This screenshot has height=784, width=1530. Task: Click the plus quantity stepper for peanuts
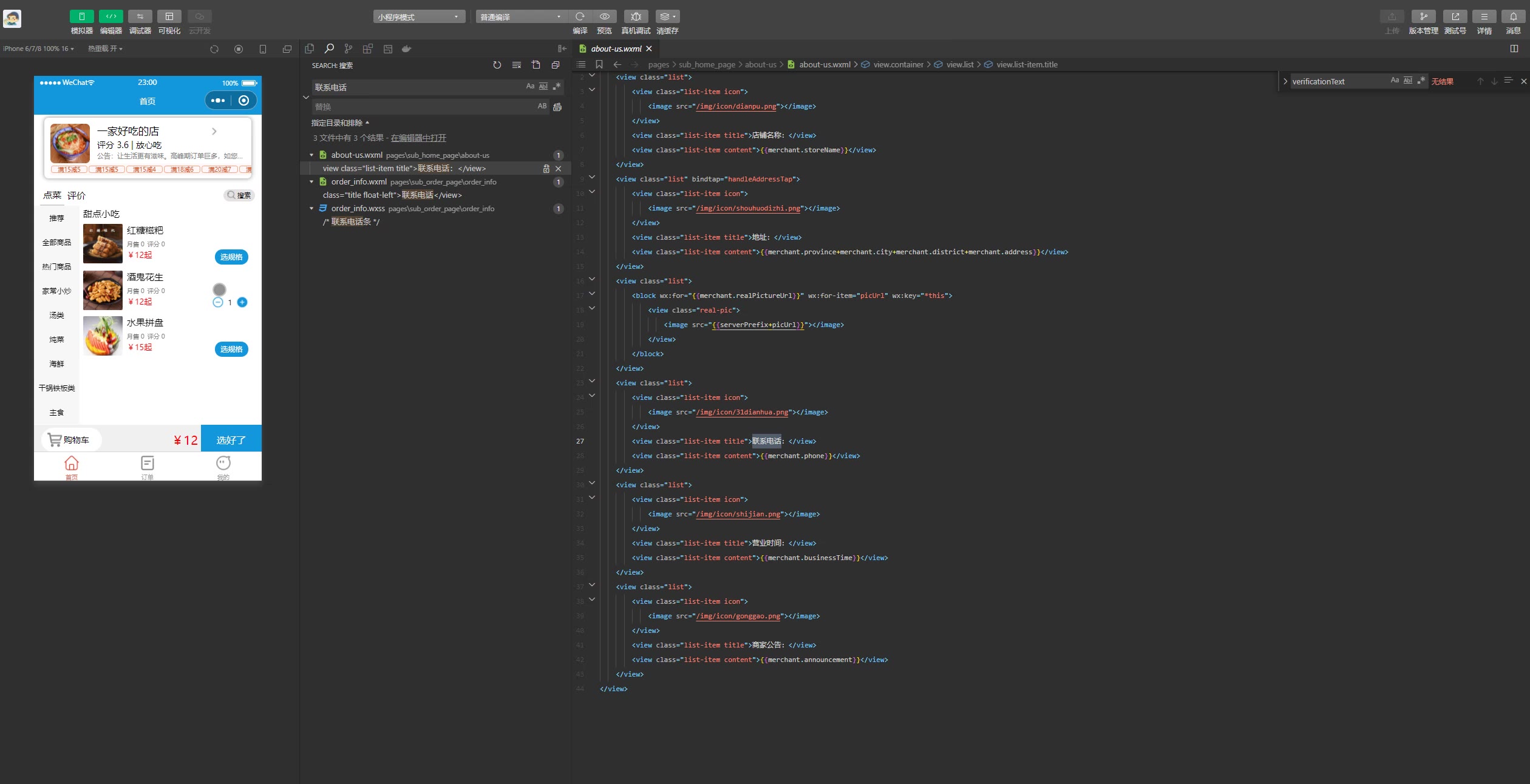242,302
